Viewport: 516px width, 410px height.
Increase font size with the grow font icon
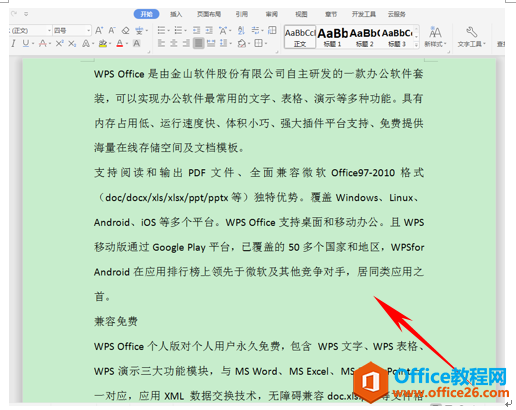click(x=99, y=31)
